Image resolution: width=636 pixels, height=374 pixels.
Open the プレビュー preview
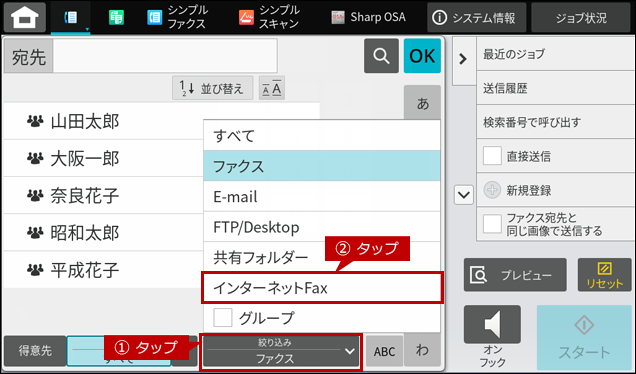pos(515,275)
